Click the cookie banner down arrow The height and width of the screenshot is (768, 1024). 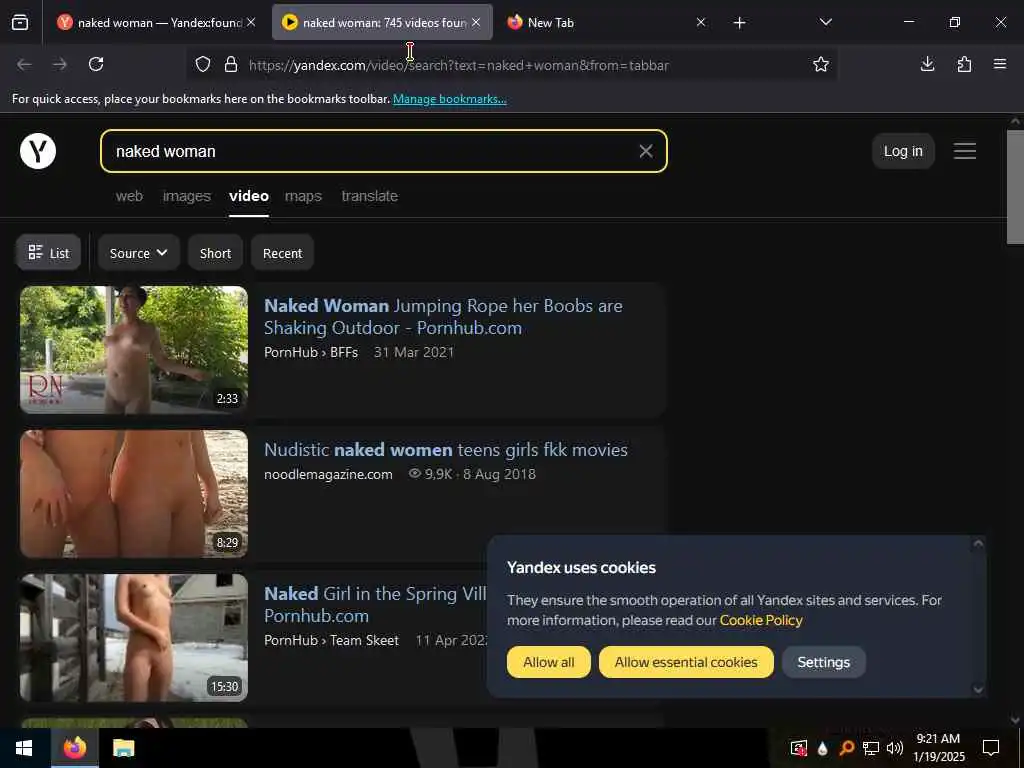[x=978, y=689]
